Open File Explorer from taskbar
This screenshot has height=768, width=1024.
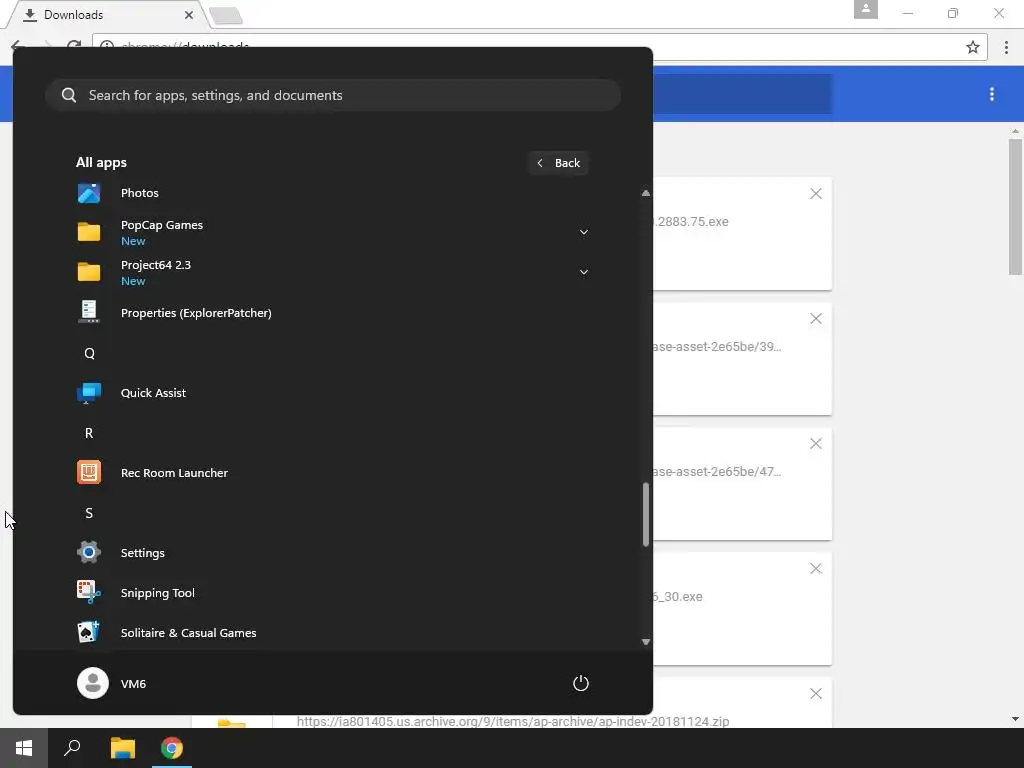pyautogui.click(x=122, y=748)
